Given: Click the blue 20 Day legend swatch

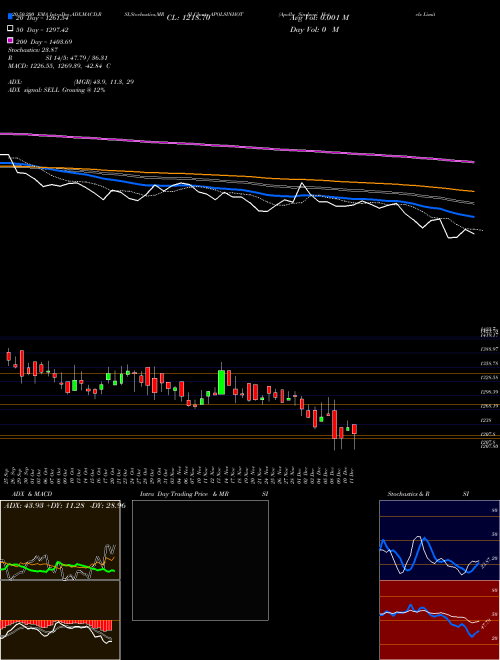Looking at the screenshot, I should click(x=10, y=17).
